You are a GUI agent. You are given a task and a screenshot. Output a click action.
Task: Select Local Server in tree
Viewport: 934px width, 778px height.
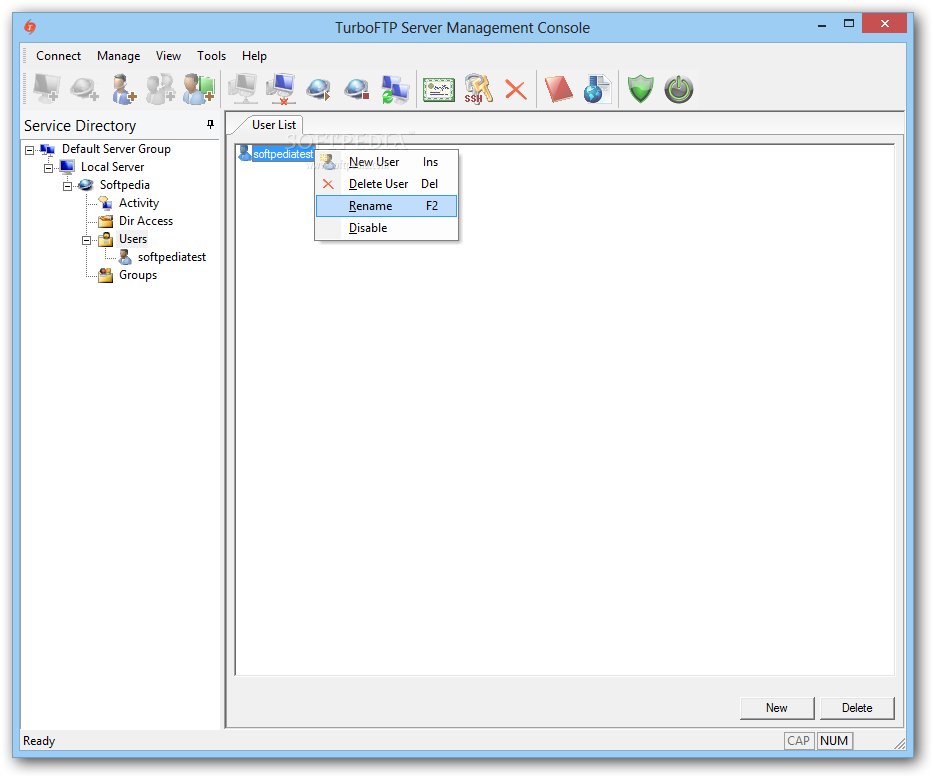point(113,167)
